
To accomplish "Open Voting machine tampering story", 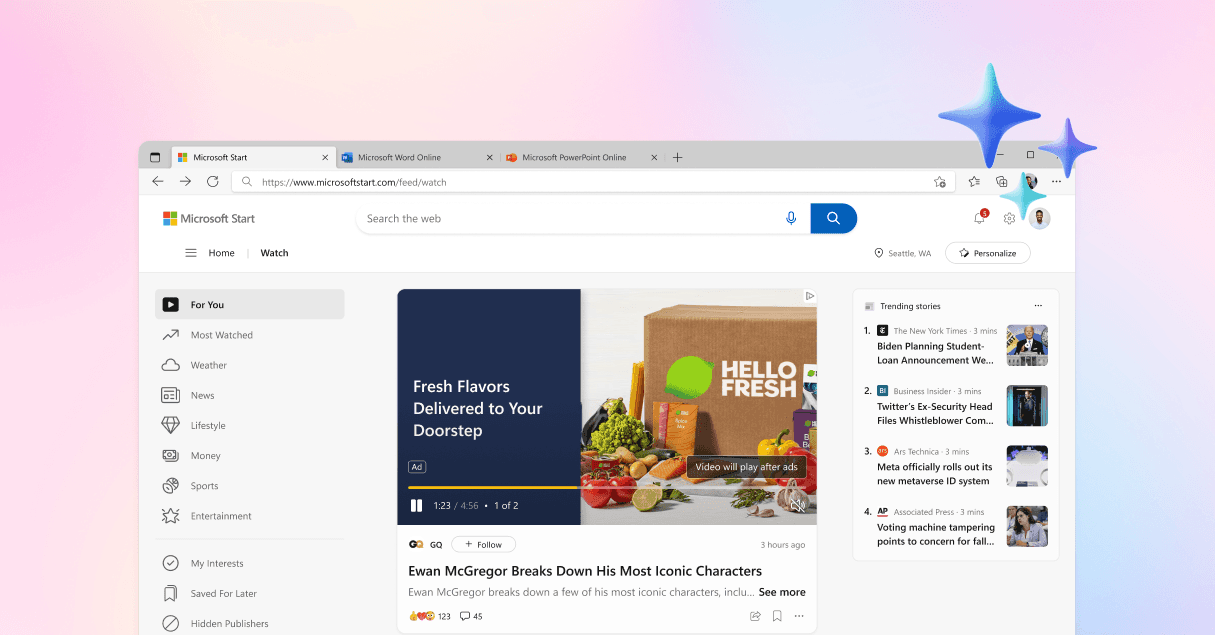I will pos(936,534).
